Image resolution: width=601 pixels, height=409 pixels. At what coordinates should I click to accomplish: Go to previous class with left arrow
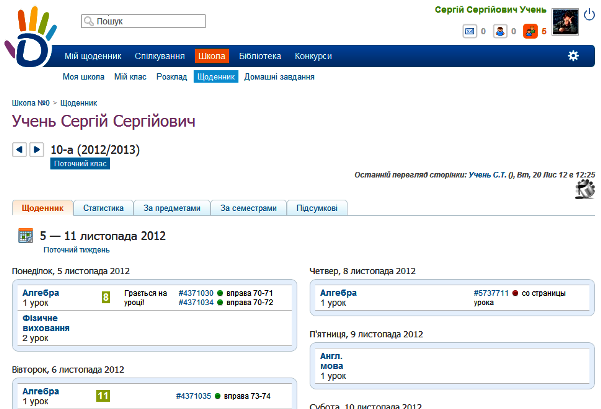(x=19, y=150)
